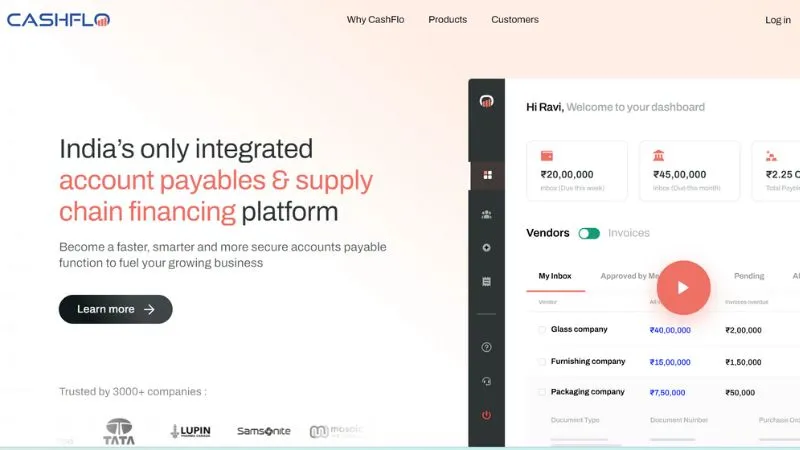Click the ₹50,000 overdue value
The height and width of the screenshot is (450, 800).
click(x=740, y=392)
